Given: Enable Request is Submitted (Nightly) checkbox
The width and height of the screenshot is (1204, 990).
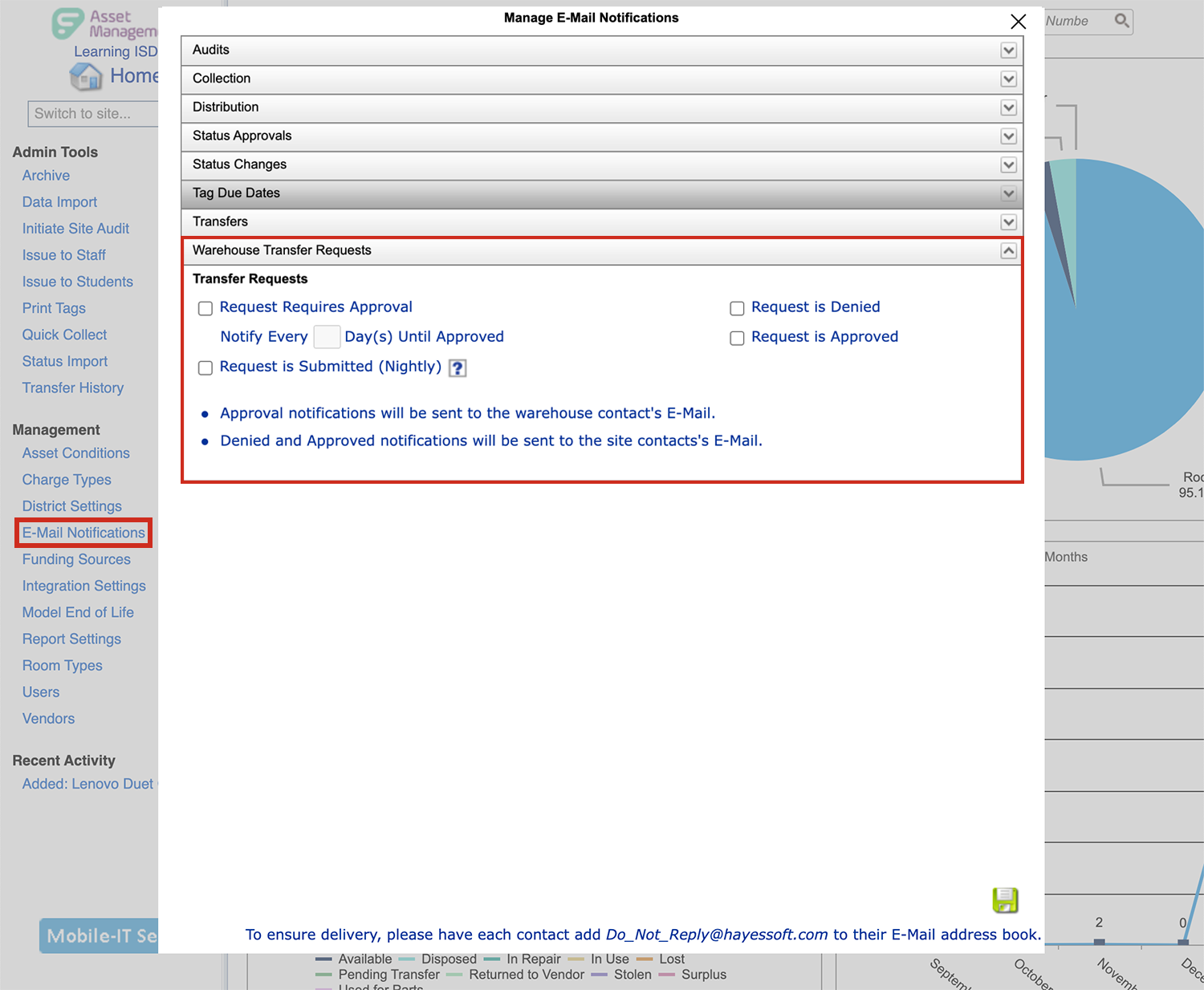Looking at the screenshot, I should click(205, 367).
